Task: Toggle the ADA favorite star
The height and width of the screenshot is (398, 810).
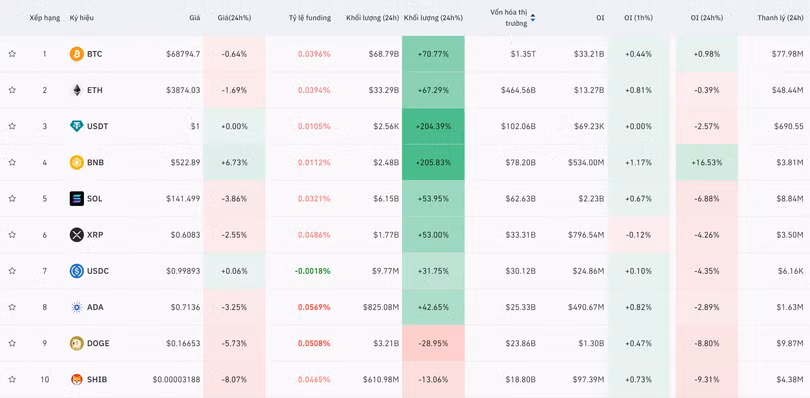Action: coord(12,307)
